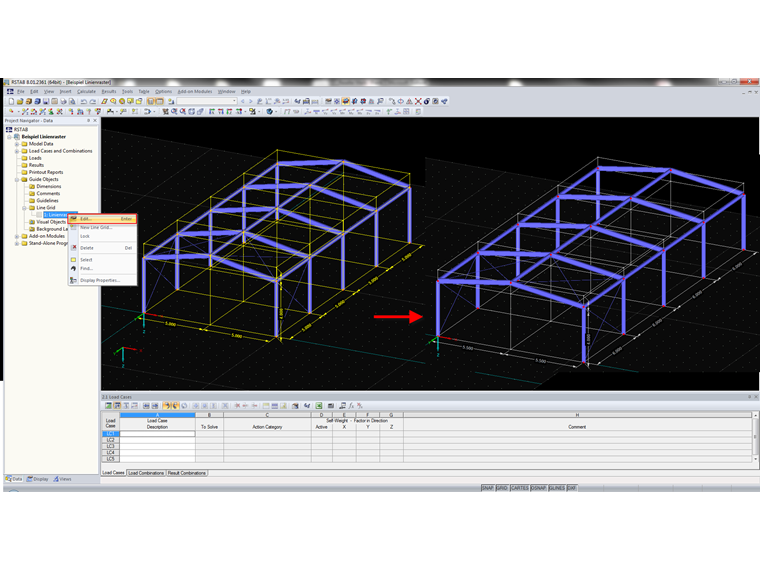Click the previous load case arrow
The width and height of the screenshot is (760, 570).
pyautogui.click(x=243, y=101)
